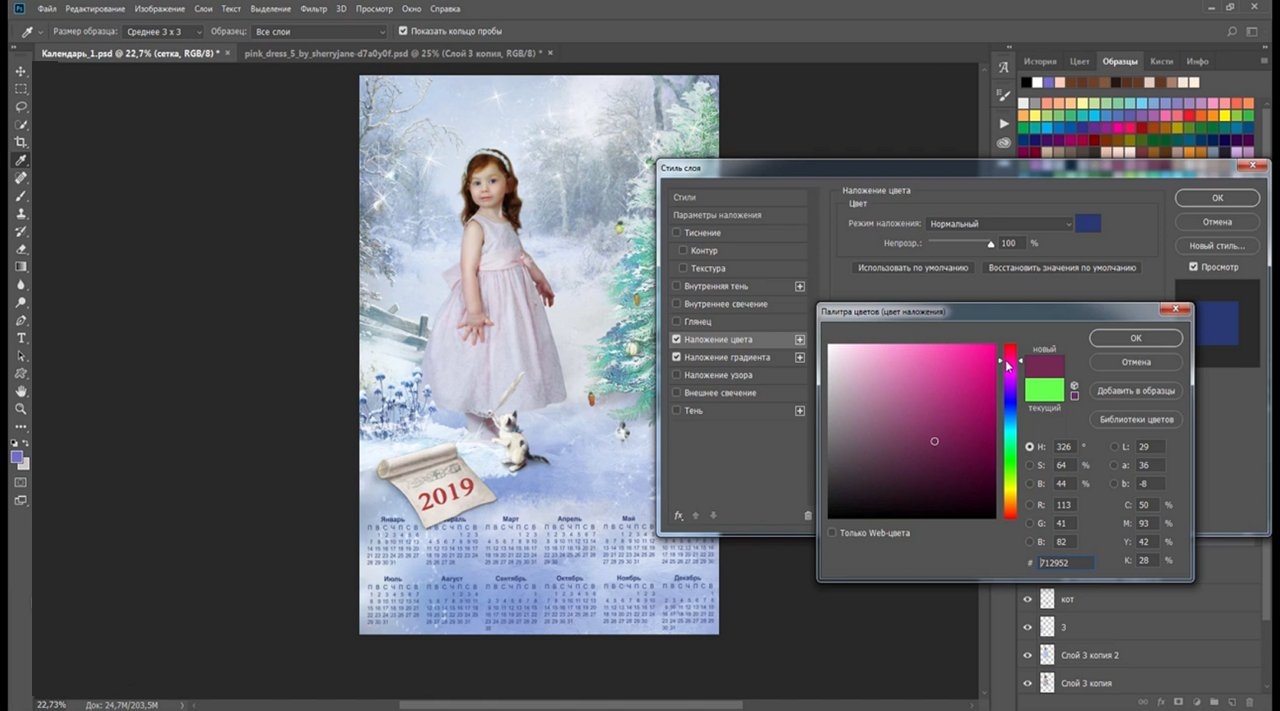The image size is (1280, 711).
Task: Select the Pen tool
Action: coord(21,321)
